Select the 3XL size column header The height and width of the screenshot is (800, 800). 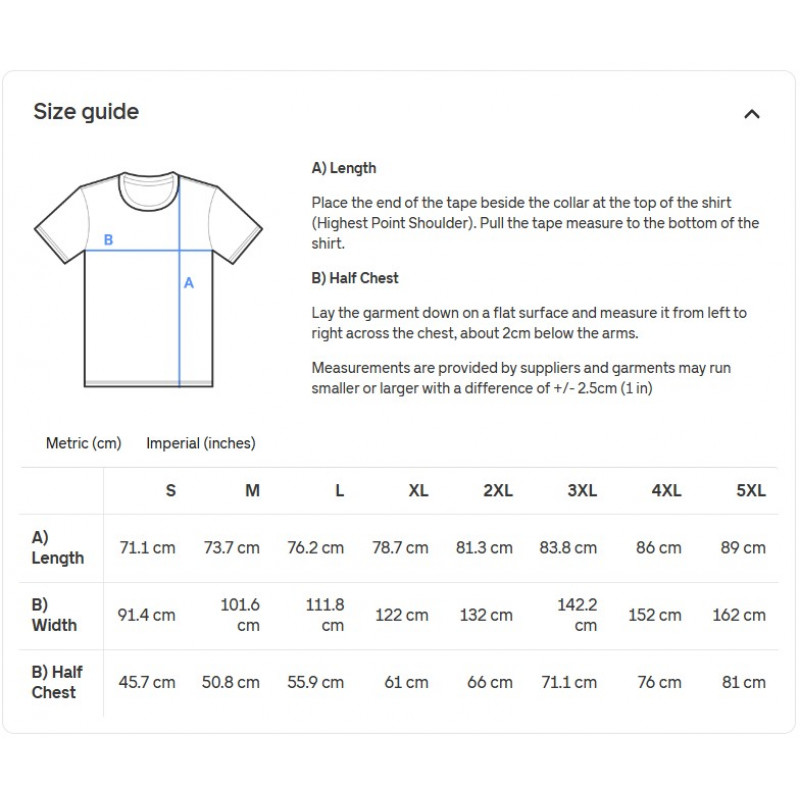(582, 491)
